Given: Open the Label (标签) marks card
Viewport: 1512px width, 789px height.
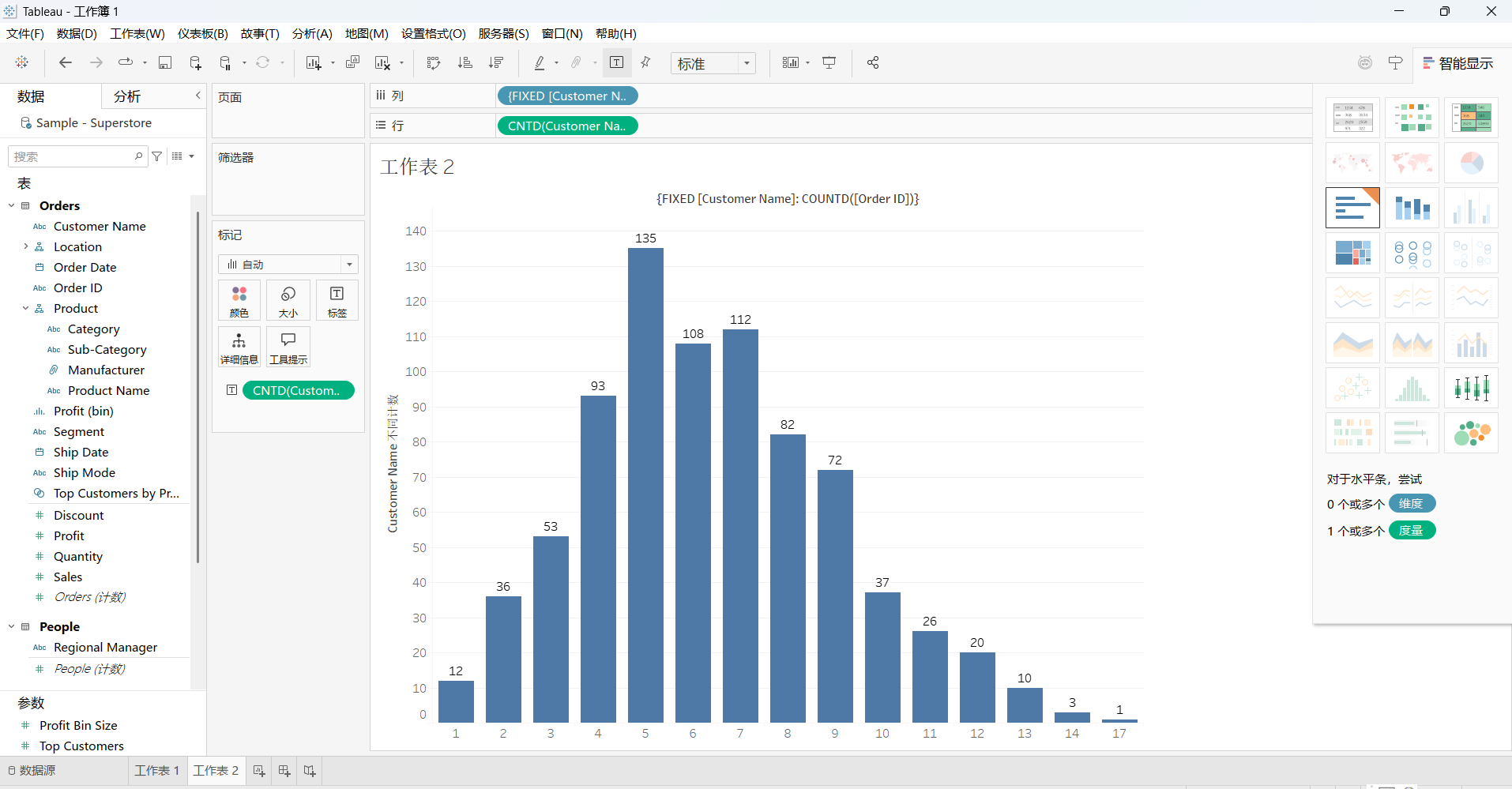Looking at the screenshot, I should [337, 301].
